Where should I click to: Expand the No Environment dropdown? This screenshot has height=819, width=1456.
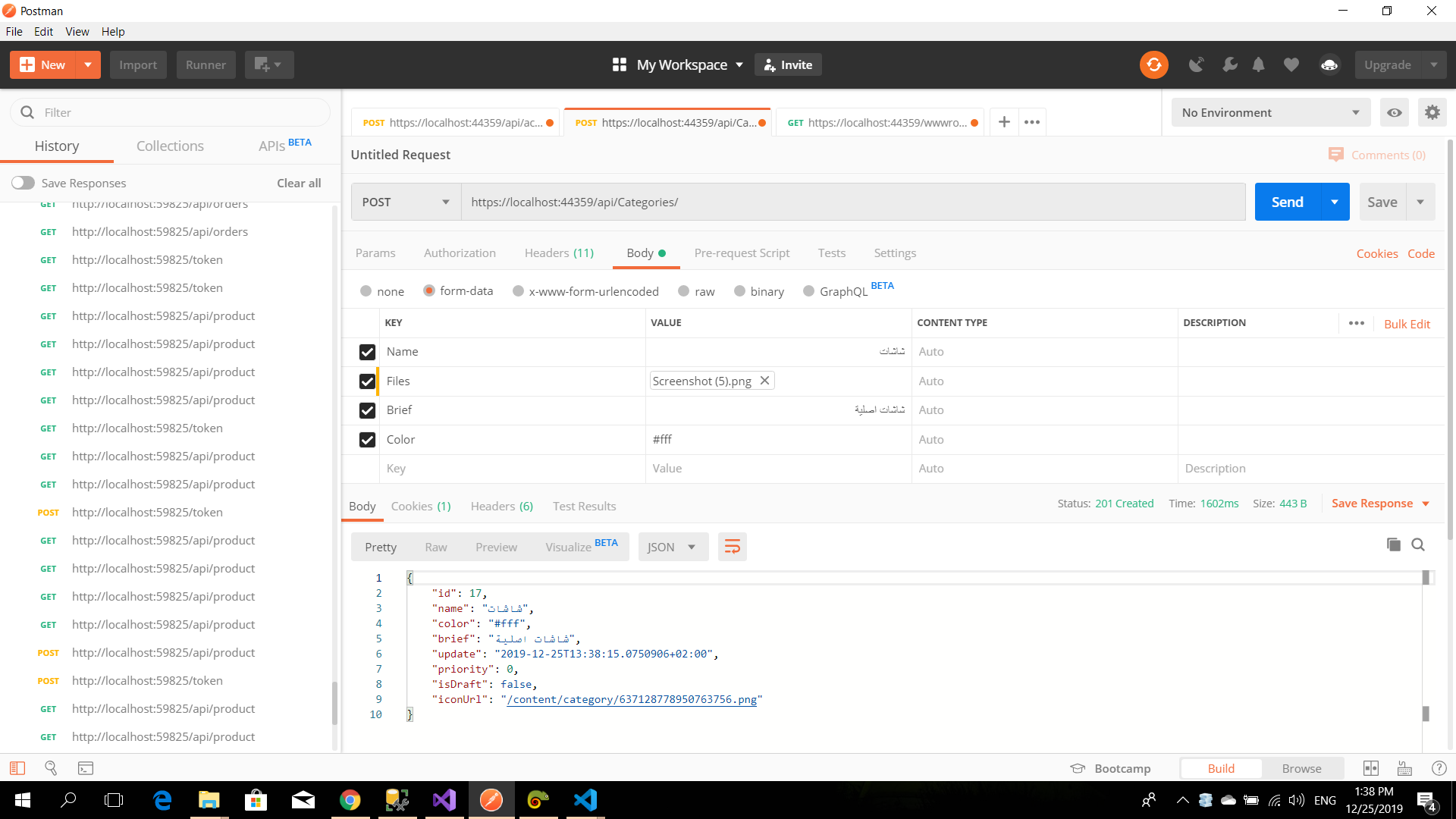(x=1270, y=112)
